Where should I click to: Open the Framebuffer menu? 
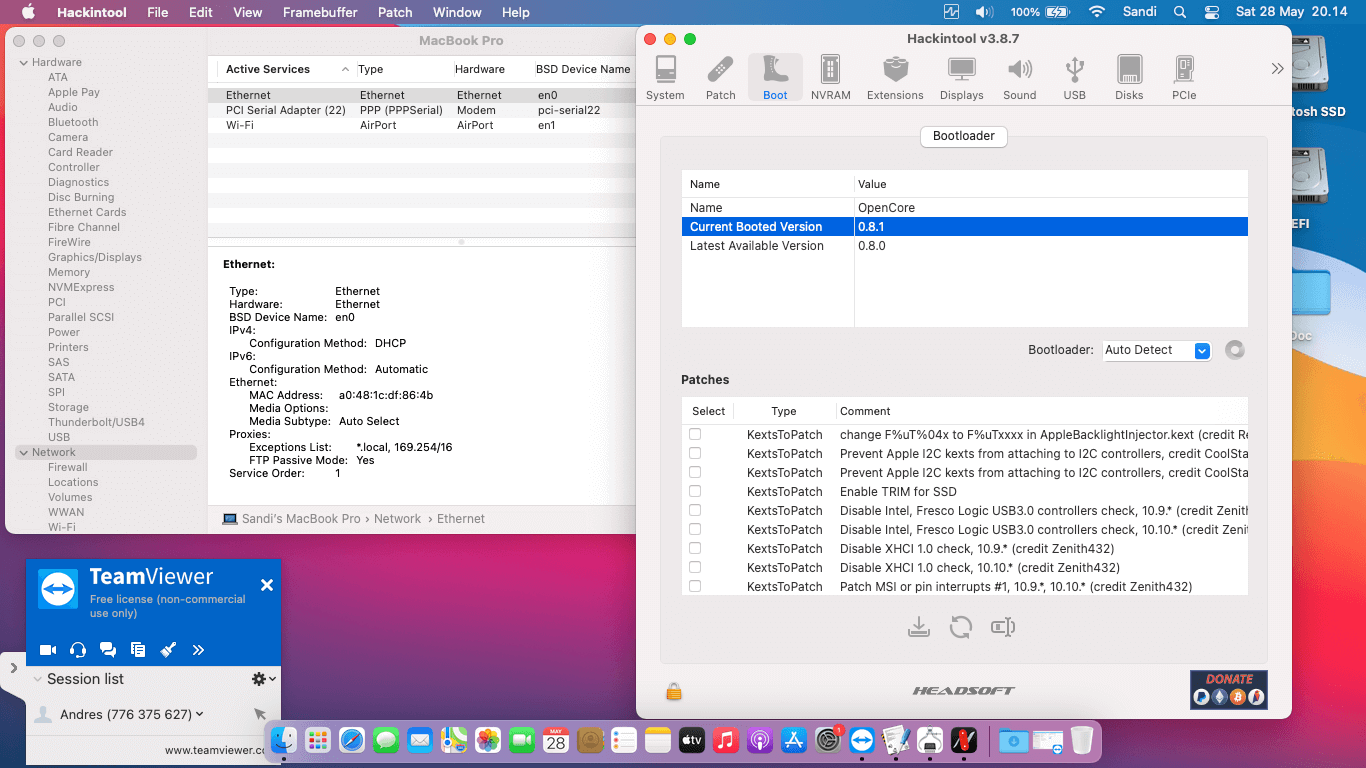[x=320, y=12]
